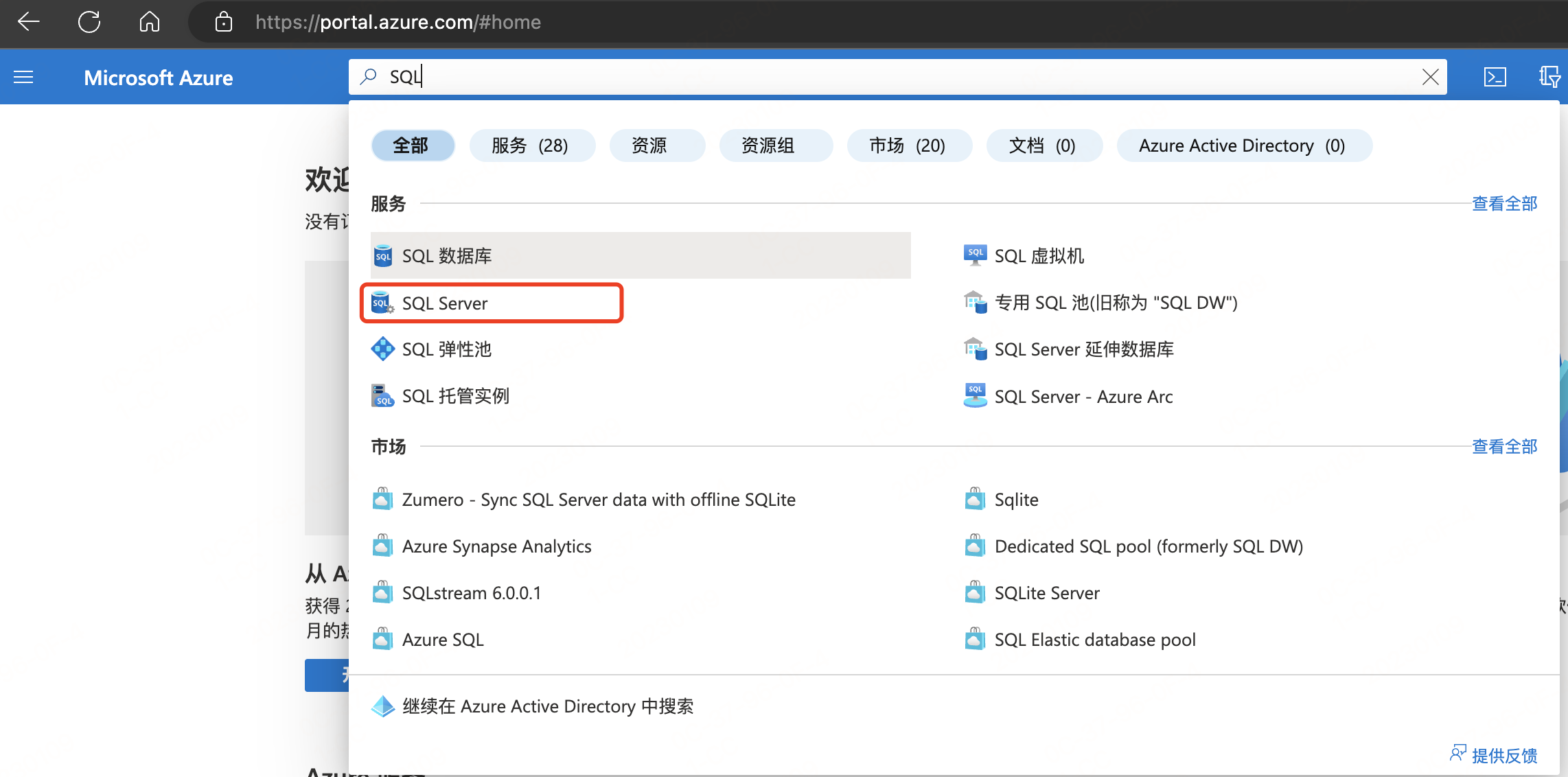The width and height of the screenshot is (1568, 777).
Task: Open SQLite Server marketplace item
Action: (1047, 592)
